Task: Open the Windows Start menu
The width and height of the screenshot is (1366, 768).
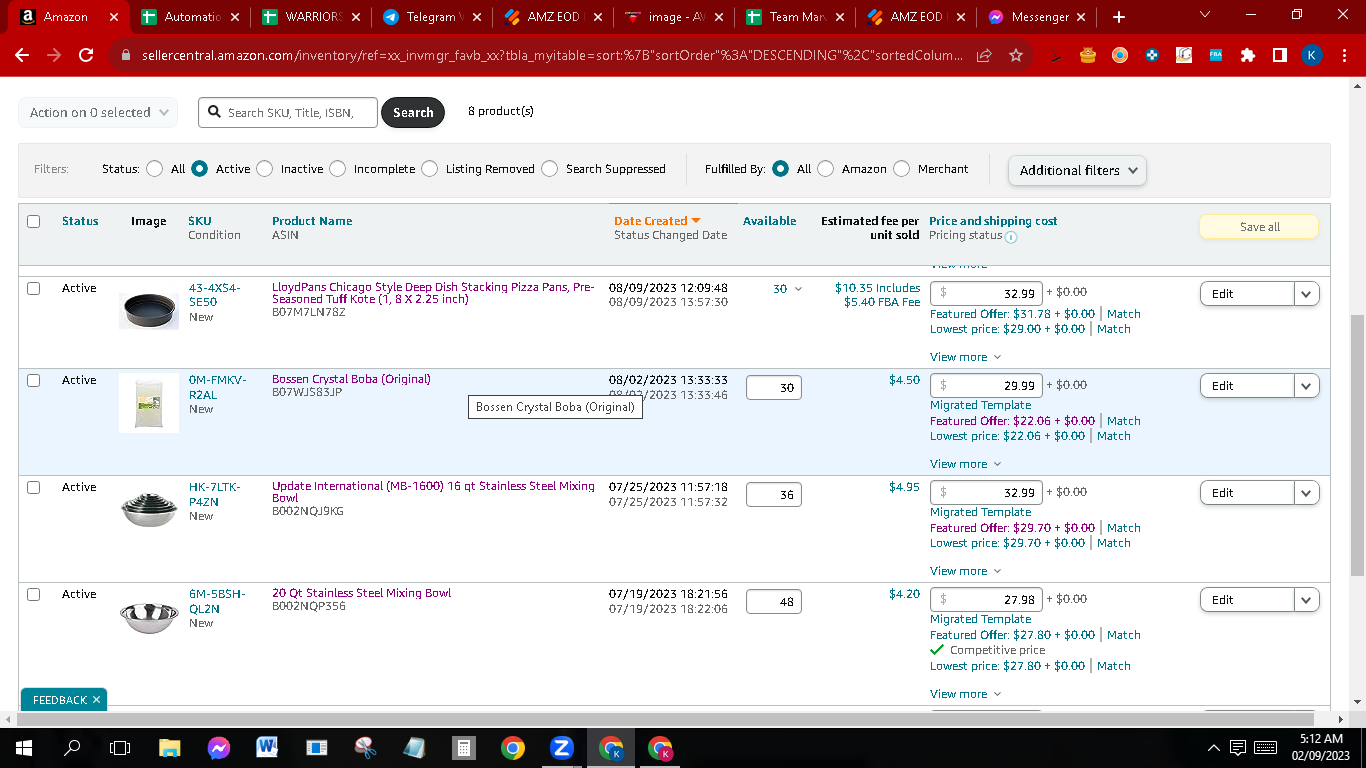Action: 23,747
